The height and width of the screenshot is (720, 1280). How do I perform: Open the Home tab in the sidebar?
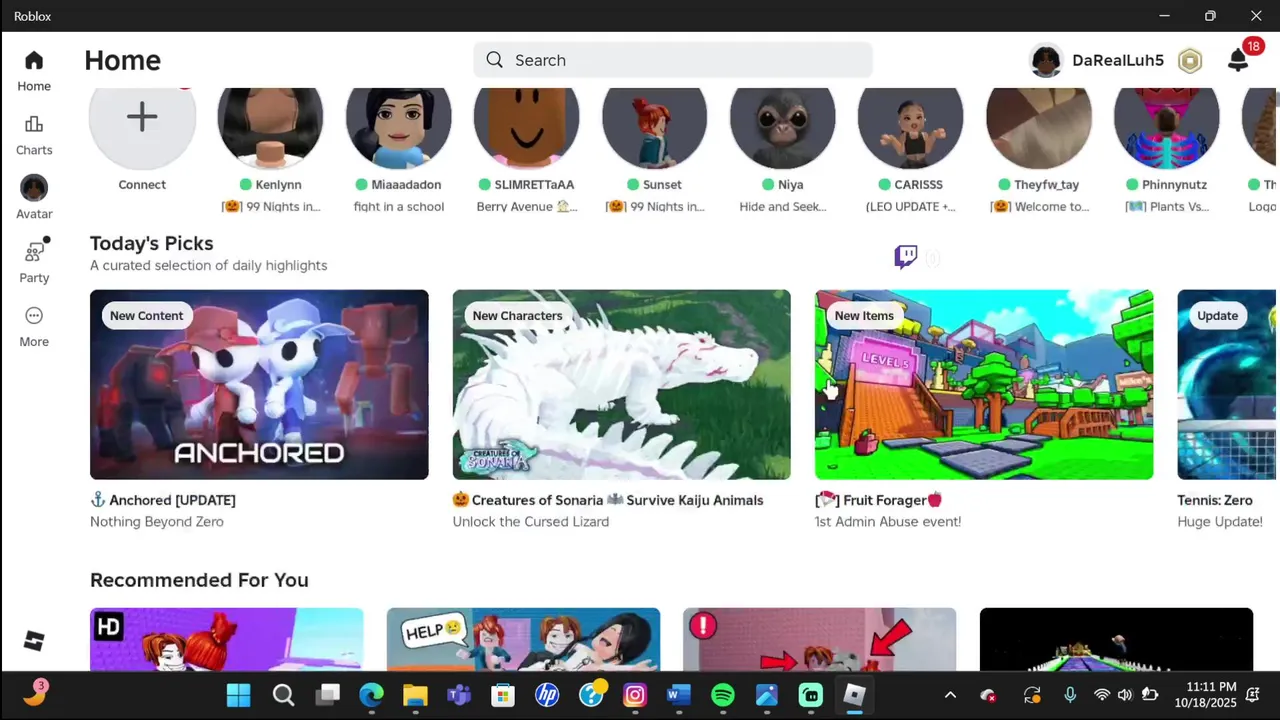[33, 72]
